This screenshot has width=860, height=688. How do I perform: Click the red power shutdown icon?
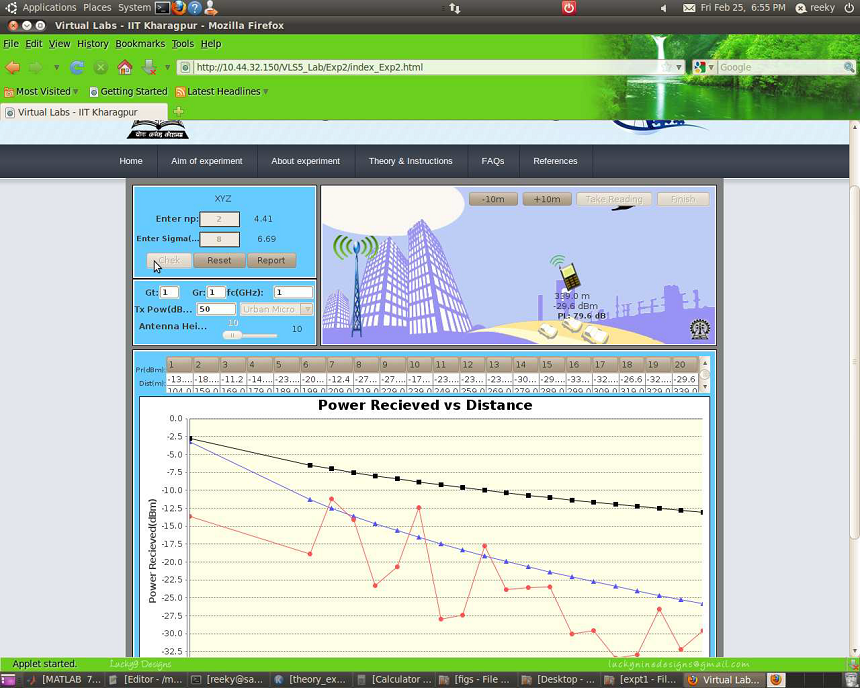[x=568, y=7]
